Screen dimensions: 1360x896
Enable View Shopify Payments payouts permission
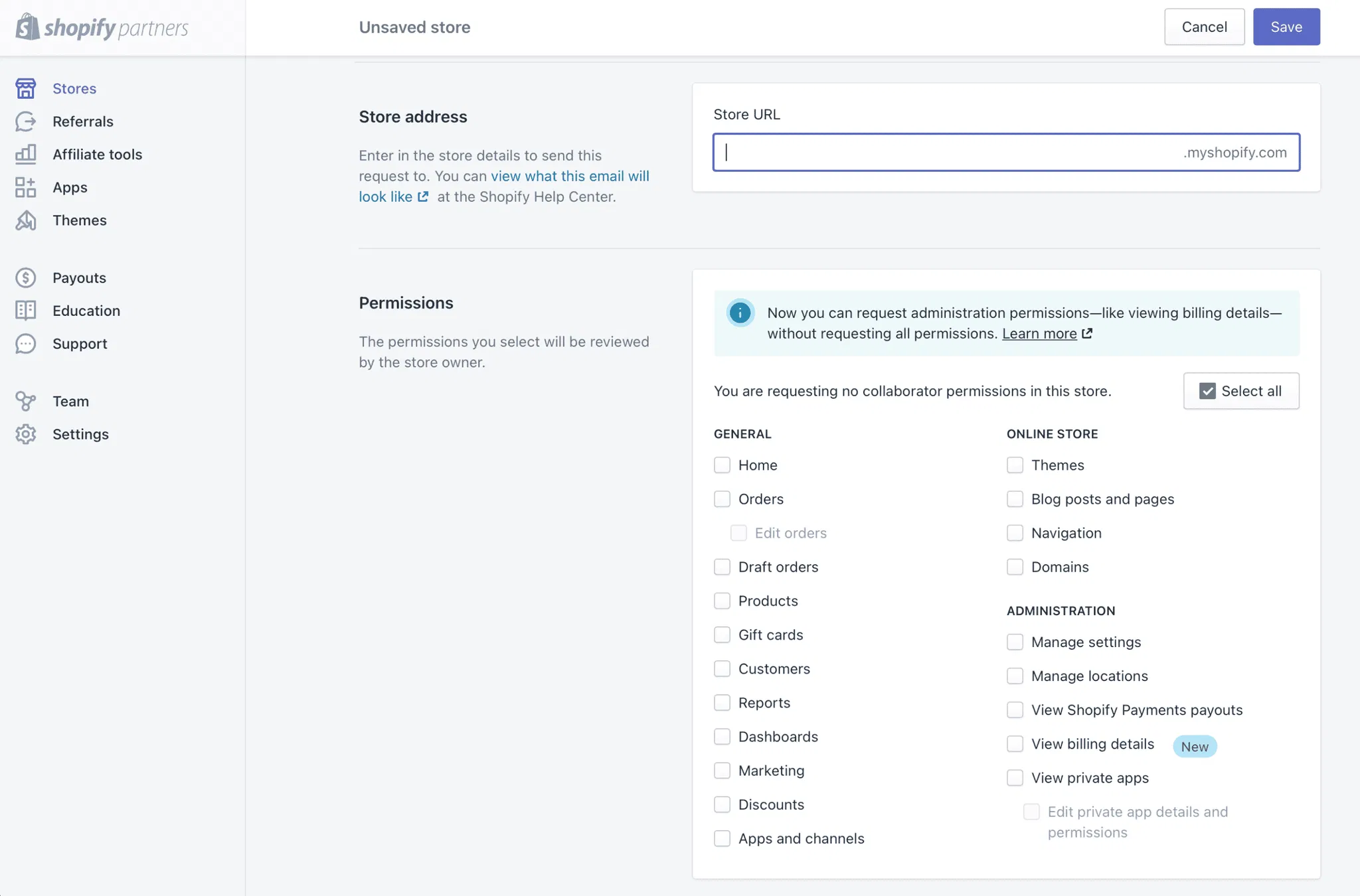pos(1015,709)
